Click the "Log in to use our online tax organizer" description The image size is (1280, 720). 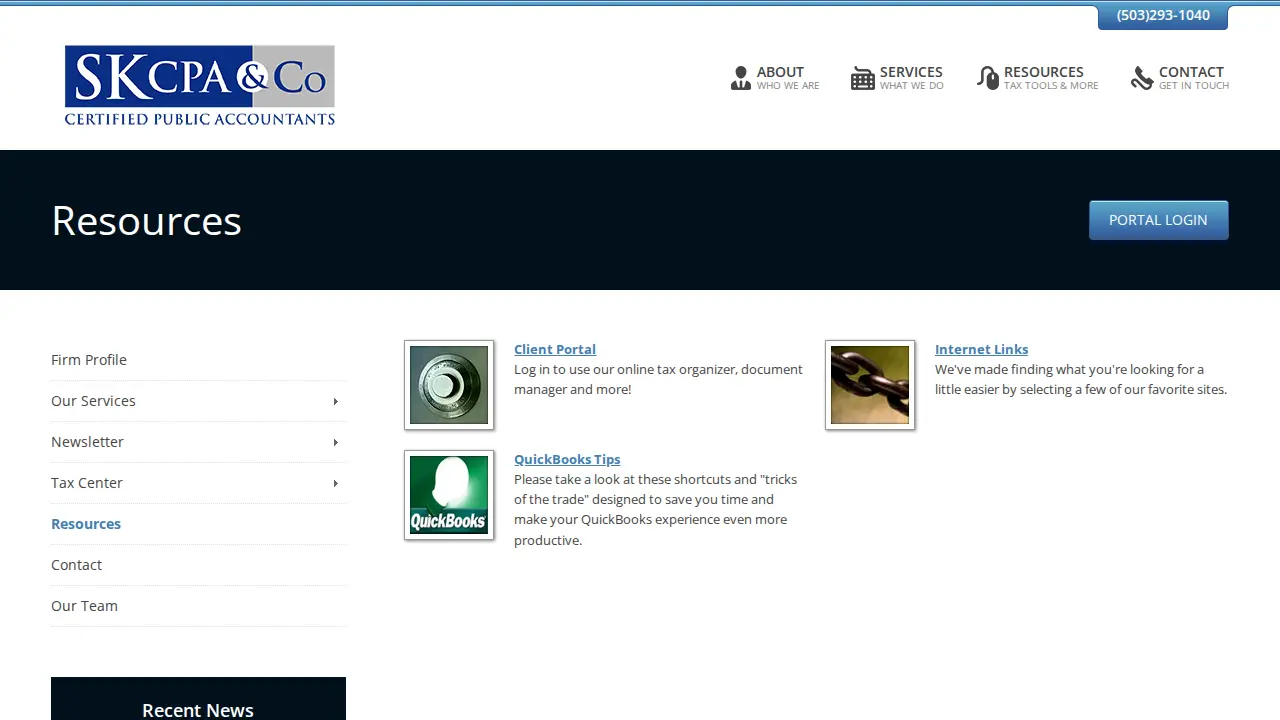tap(658, 379)
